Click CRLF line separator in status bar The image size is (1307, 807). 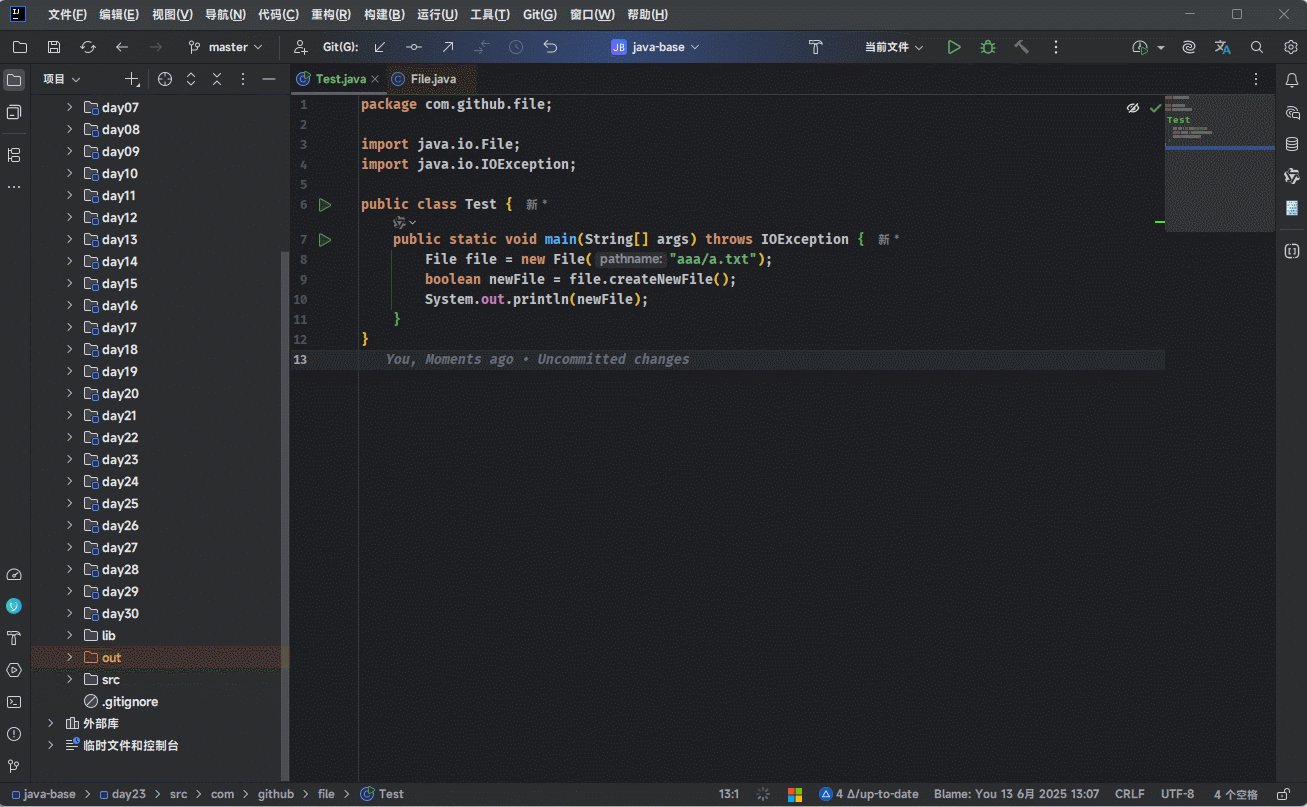tap(1129, 794)
